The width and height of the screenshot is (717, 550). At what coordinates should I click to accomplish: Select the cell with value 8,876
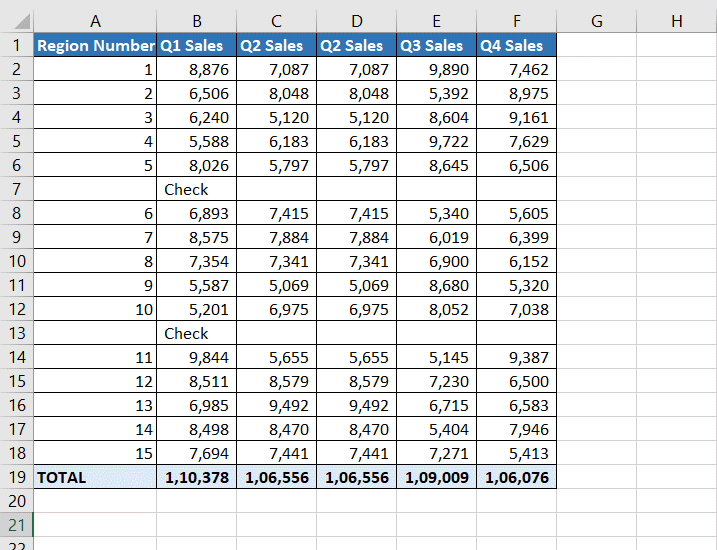[x=197, y=69]
